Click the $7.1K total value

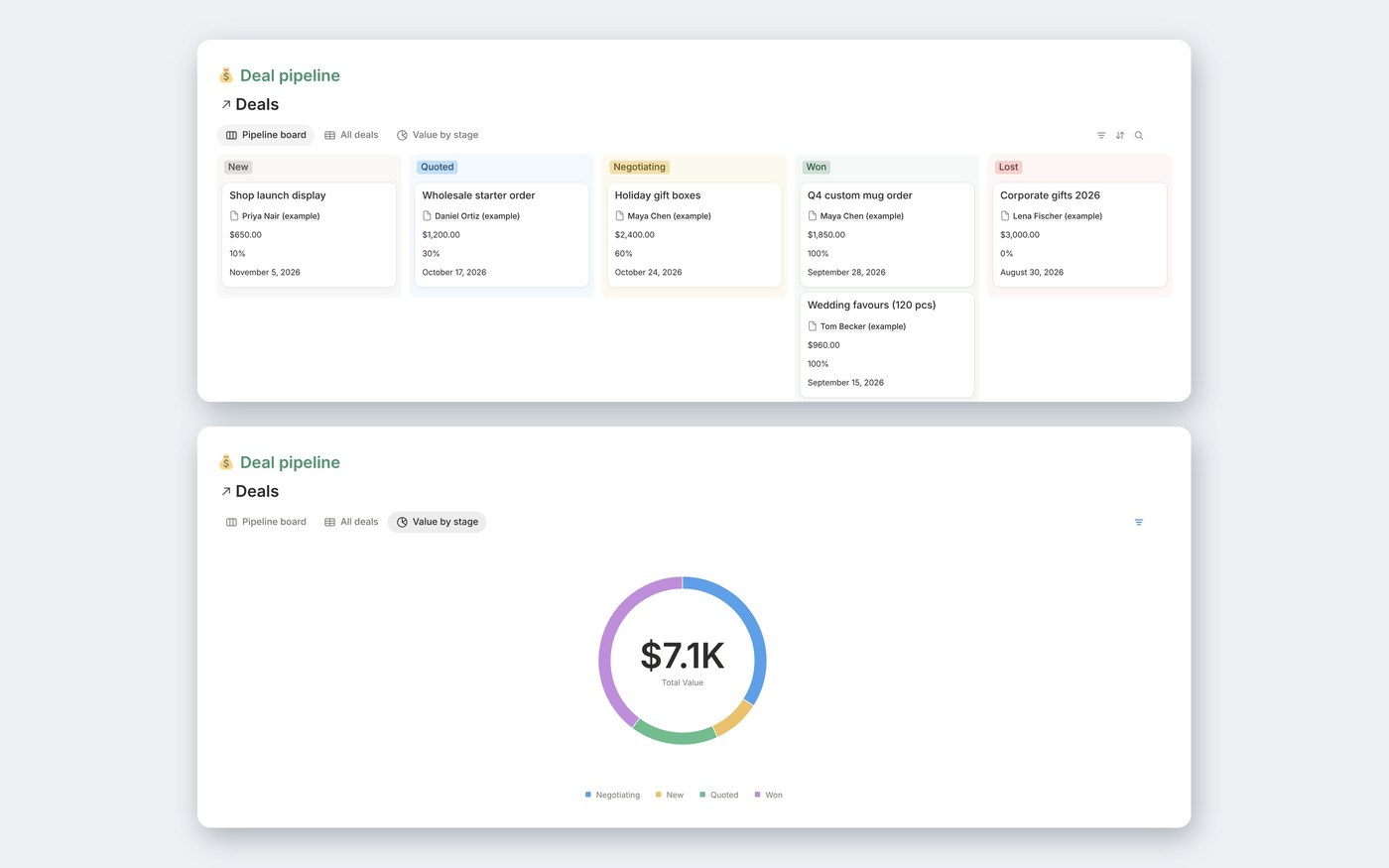pyautogui.click(x=683, y=656)
